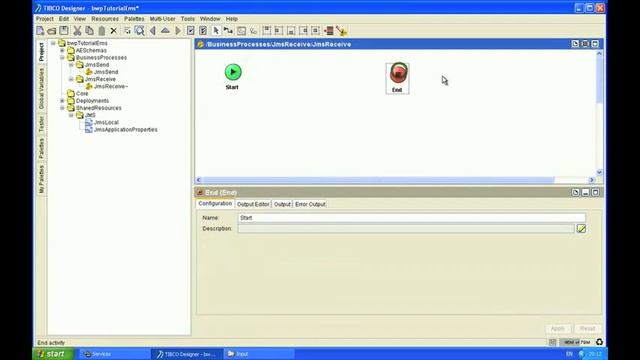Screen dimensions: 640x360
Task: Click the Up triangle navigation icon
Action: (165, 31)
